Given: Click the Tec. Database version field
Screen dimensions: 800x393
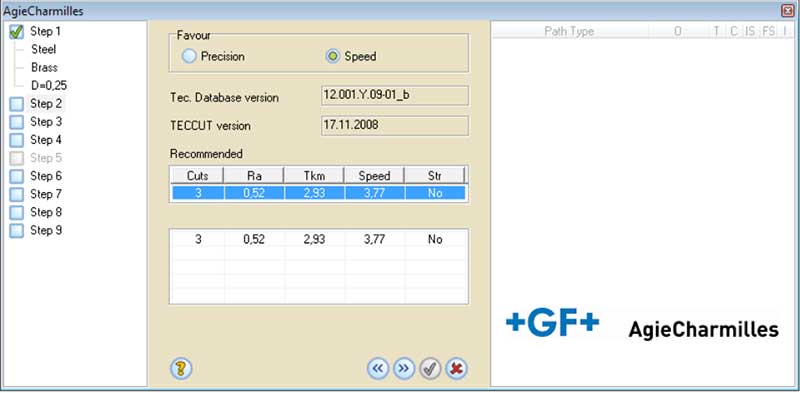Looking at the screenshot, I should (395, 95).
